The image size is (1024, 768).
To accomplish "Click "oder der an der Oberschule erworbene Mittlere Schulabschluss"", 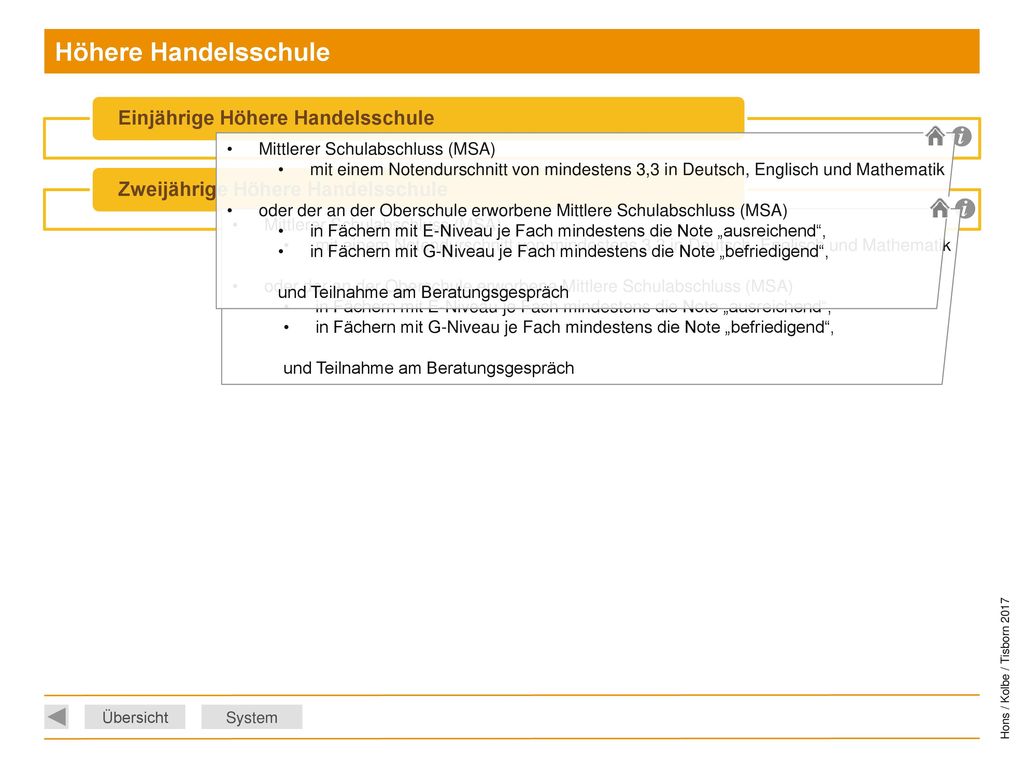I will click(496, 210).
